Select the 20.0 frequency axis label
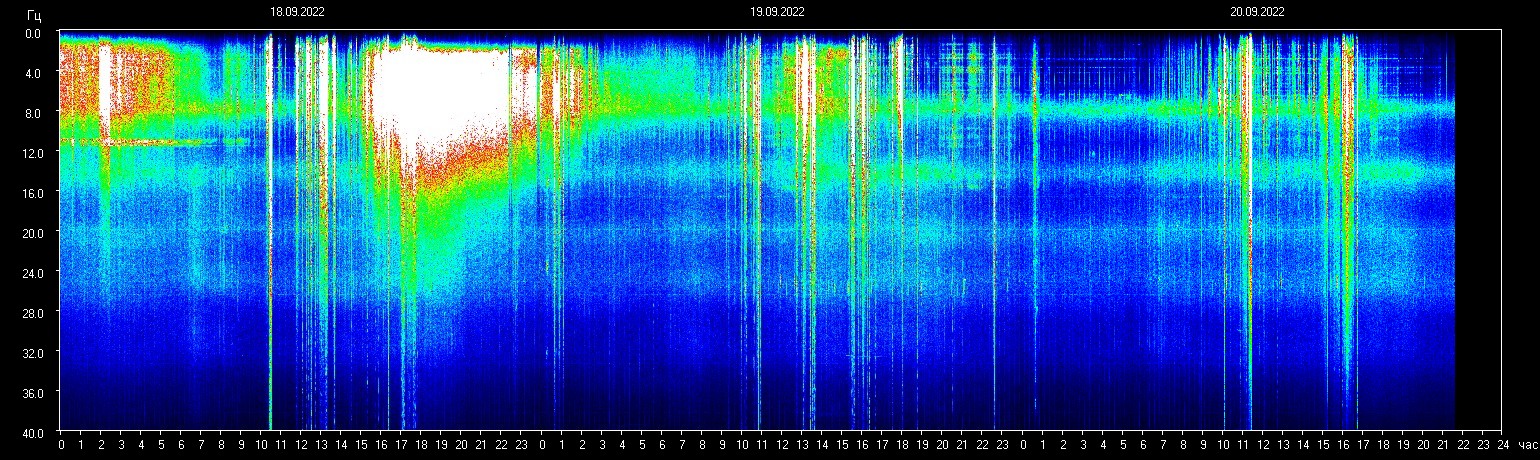1540x460 pixels. click(31, 233)
